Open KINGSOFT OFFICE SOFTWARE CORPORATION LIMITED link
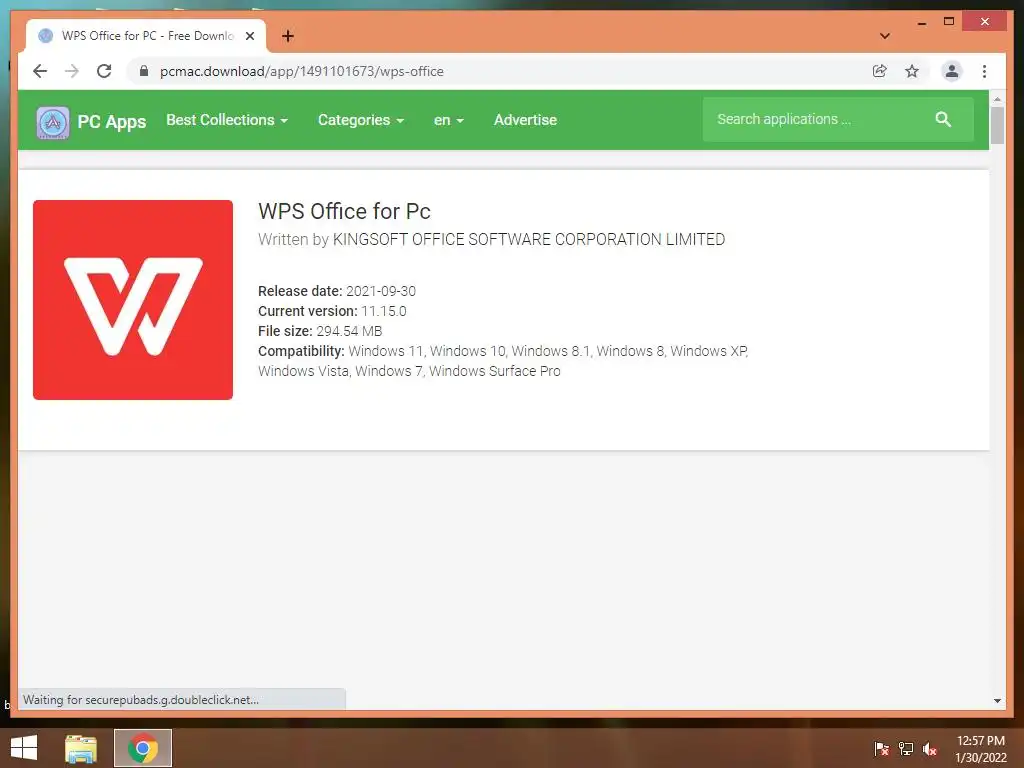 tap(529, 240)
